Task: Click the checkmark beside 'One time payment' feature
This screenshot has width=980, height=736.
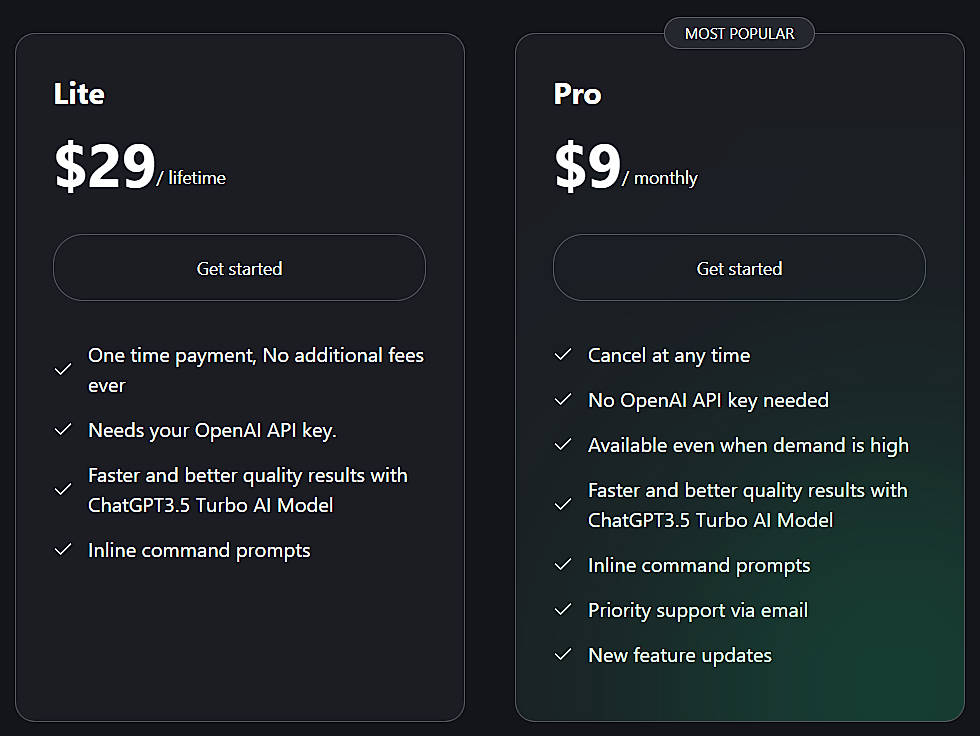Action: (x=63, y=369)
